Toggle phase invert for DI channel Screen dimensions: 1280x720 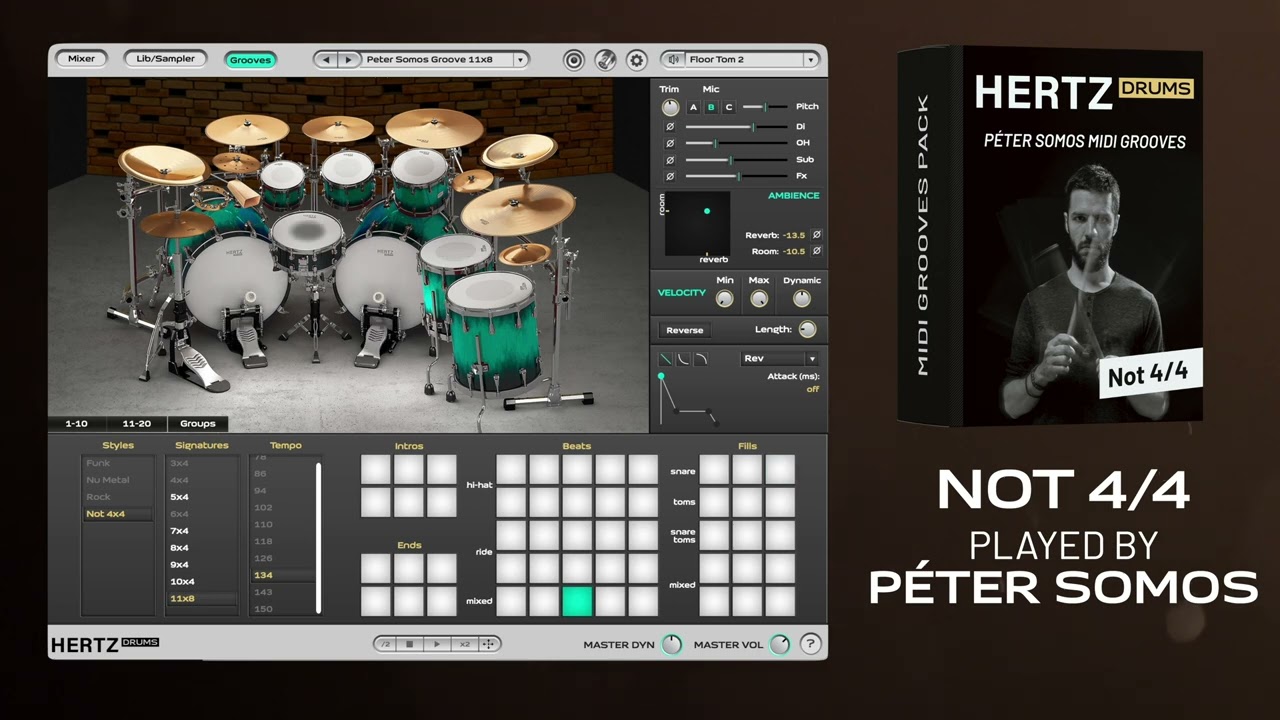click(670, 127)
